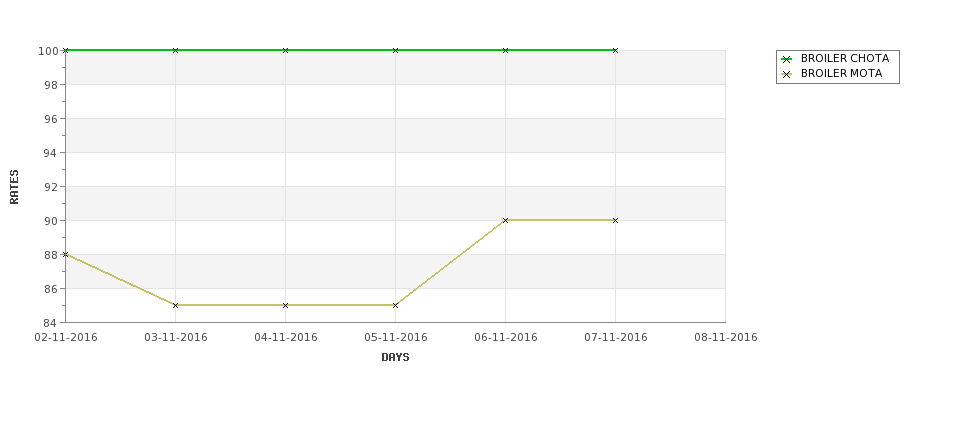The image size is (975, 429).
Task: Click the RATES axis title
Action: point(14,187)
